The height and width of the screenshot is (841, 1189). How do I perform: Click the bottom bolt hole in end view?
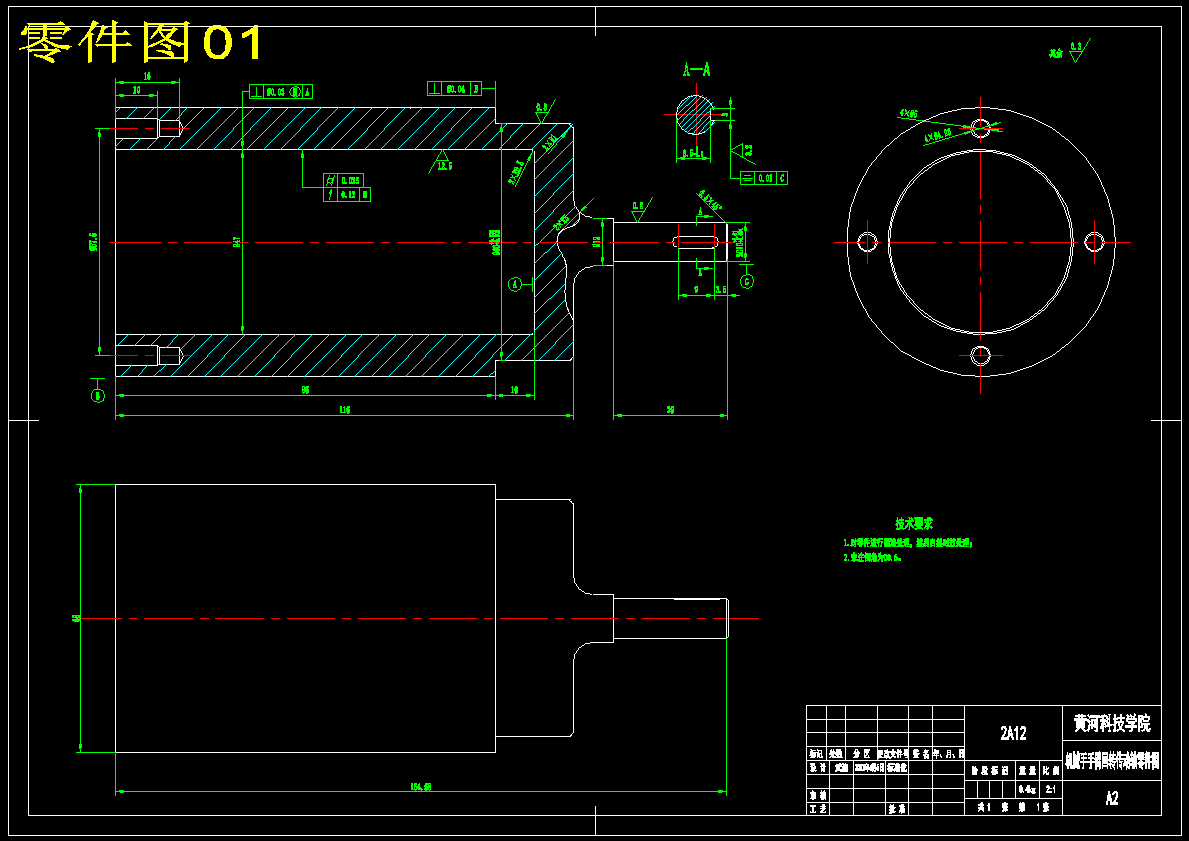coord(980,356)
